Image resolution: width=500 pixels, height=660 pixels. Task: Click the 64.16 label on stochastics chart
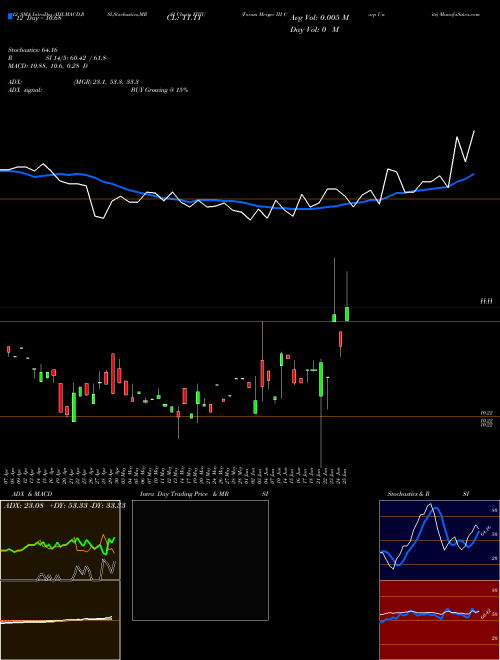[486, 531]
